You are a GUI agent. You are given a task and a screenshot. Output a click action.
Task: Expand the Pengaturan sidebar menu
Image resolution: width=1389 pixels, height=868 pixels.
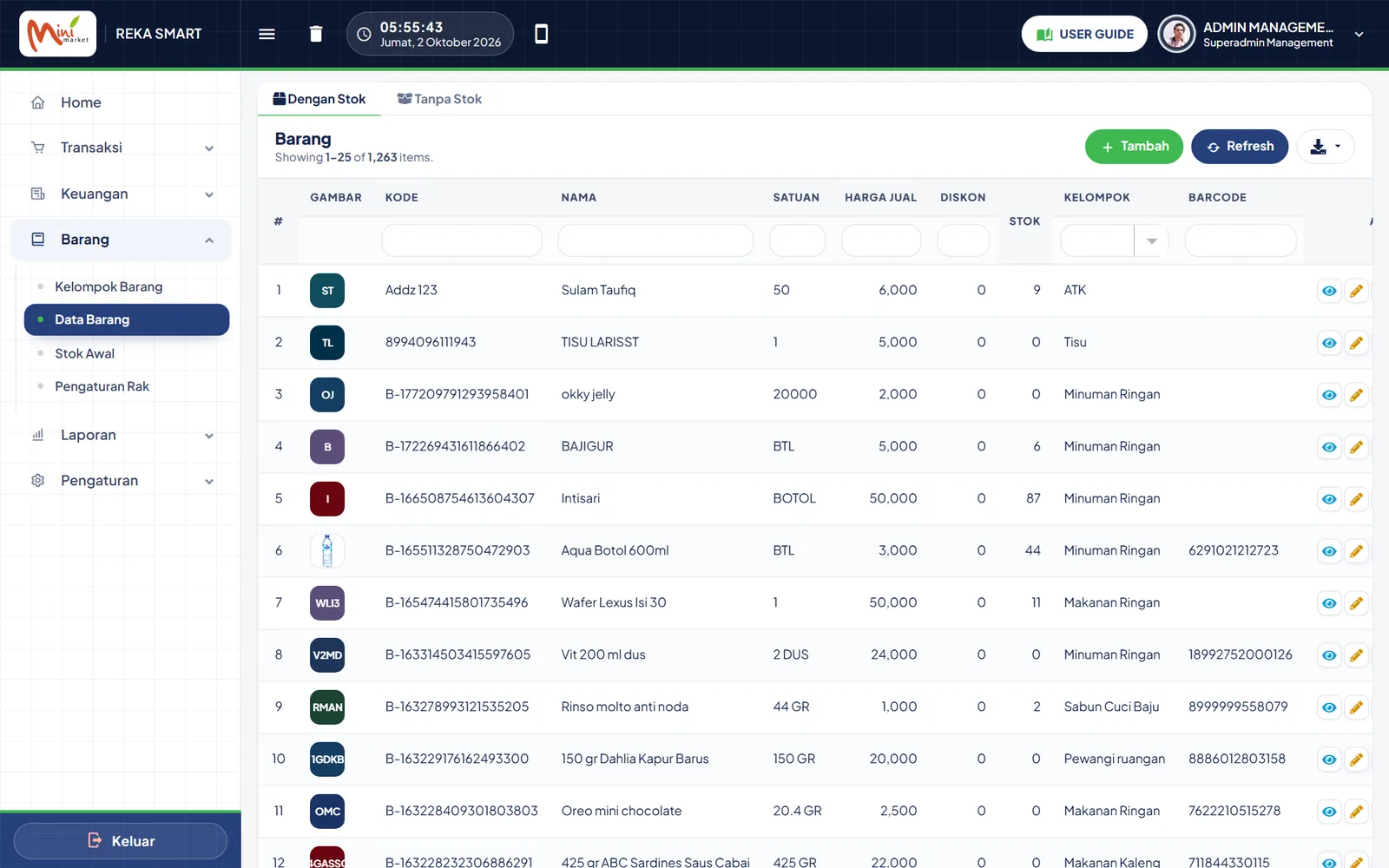click(122, 481)
